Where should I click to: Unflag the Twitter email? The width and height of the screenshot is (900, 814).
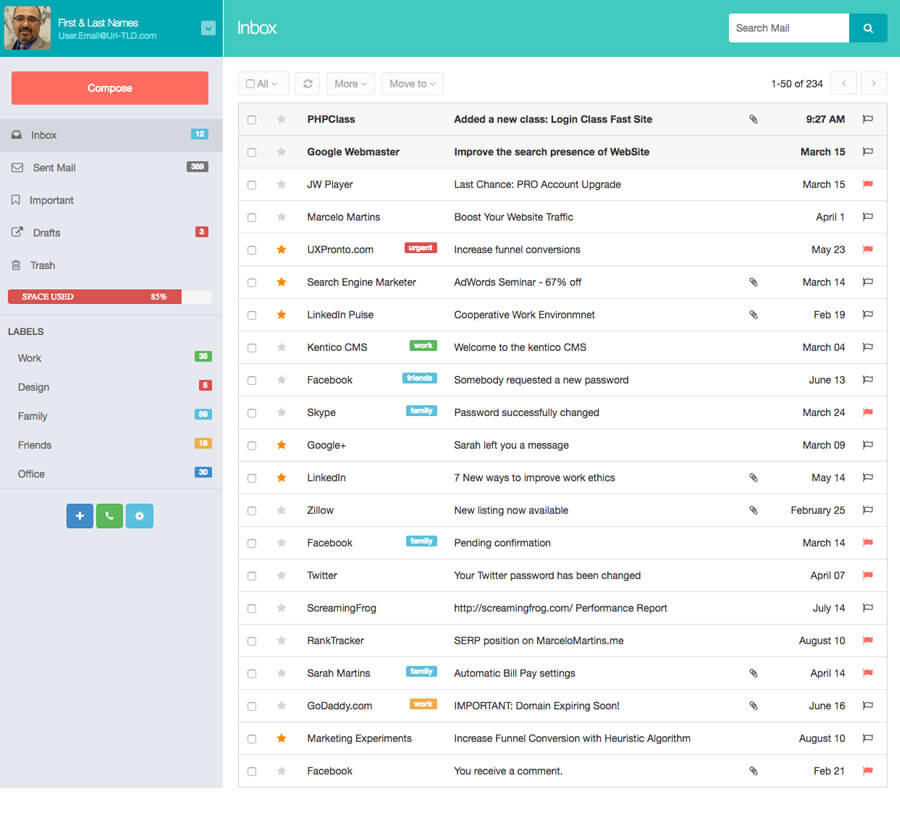(868, 575)
